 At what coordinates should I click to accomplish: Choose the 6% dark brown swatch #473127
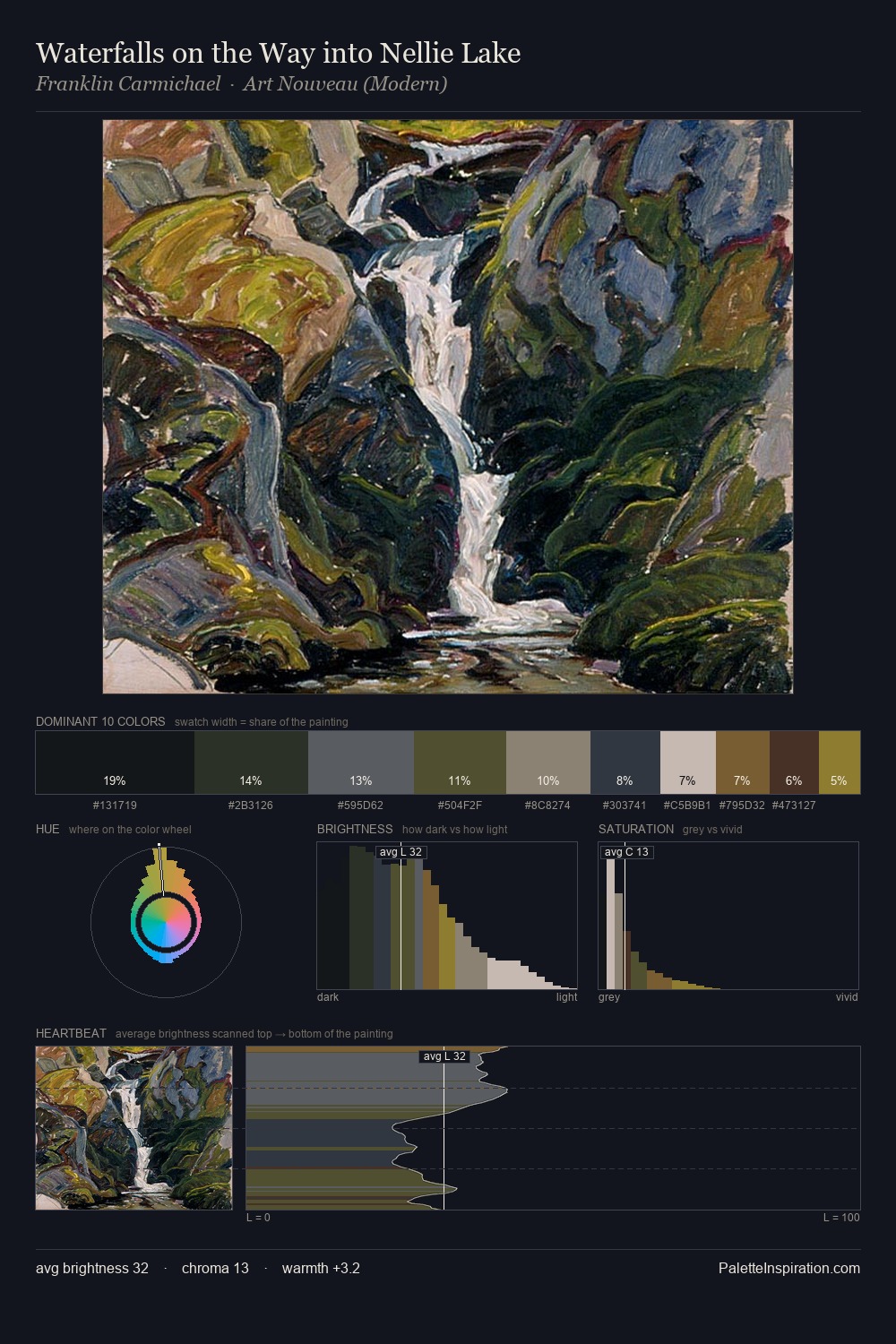pos(794,762)
